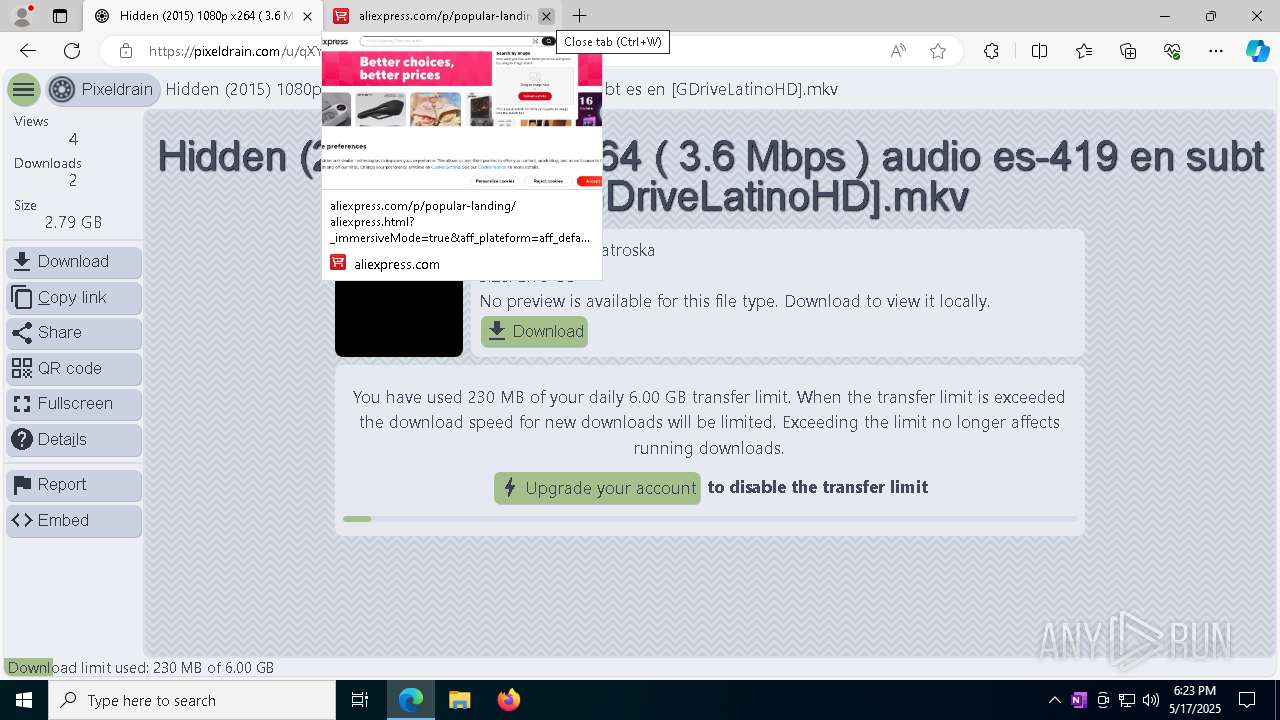
Task: Open the notification center
Action: [1247, 700]
